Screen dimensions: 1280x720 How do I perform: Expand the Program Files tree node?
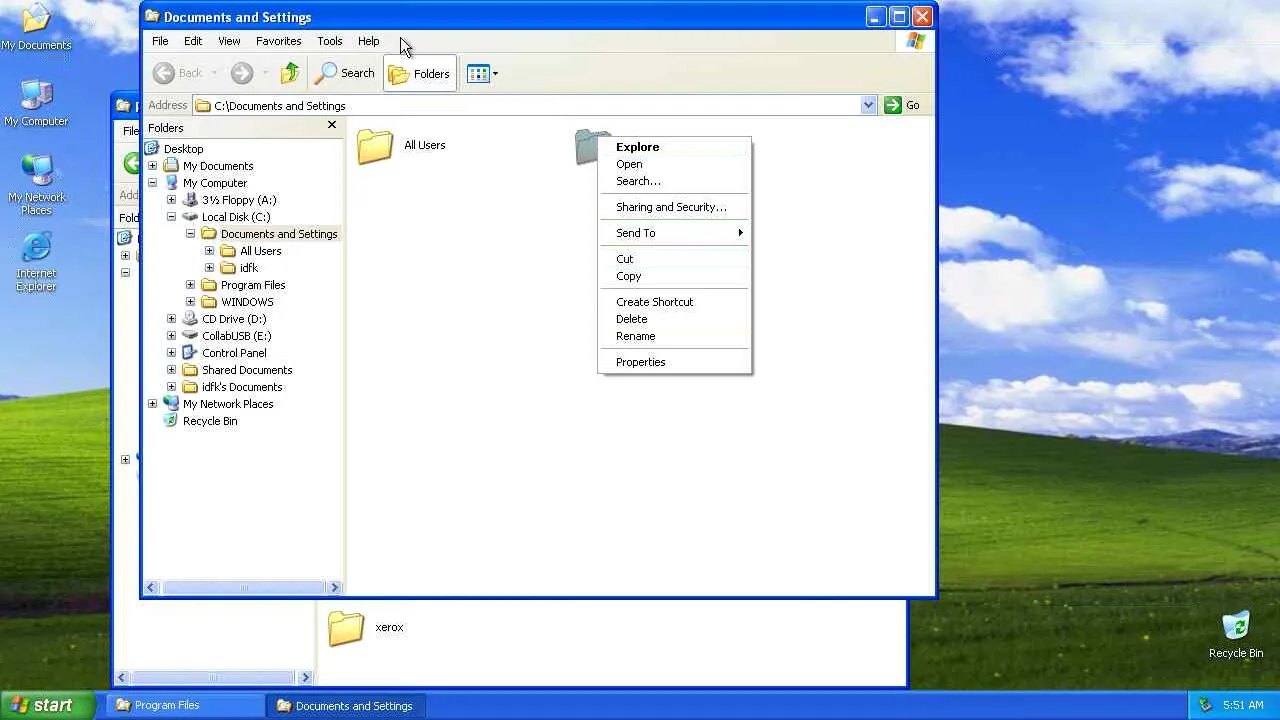pyautogui.click(x=190, y=285)
